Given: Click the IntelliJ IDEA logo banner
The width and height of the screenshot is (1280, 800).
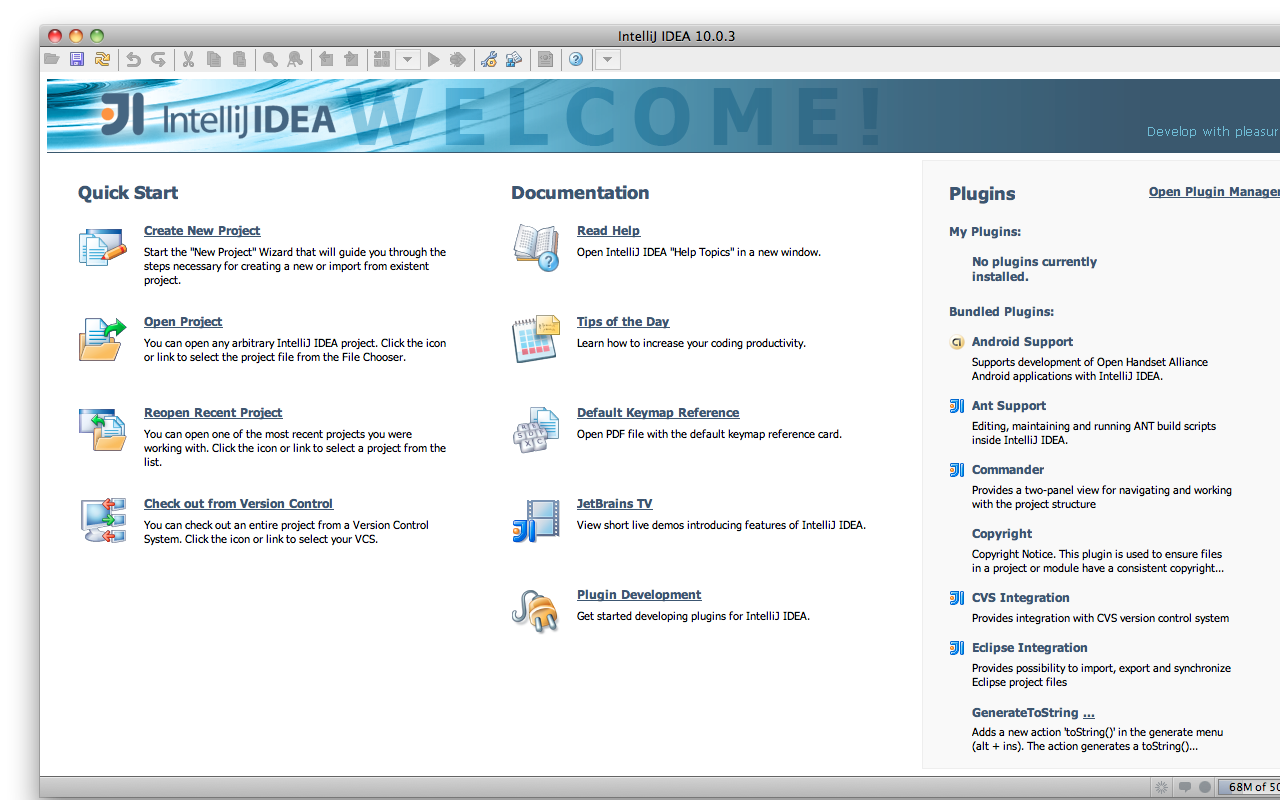Looking at the screenshot, I should (218, 116).
